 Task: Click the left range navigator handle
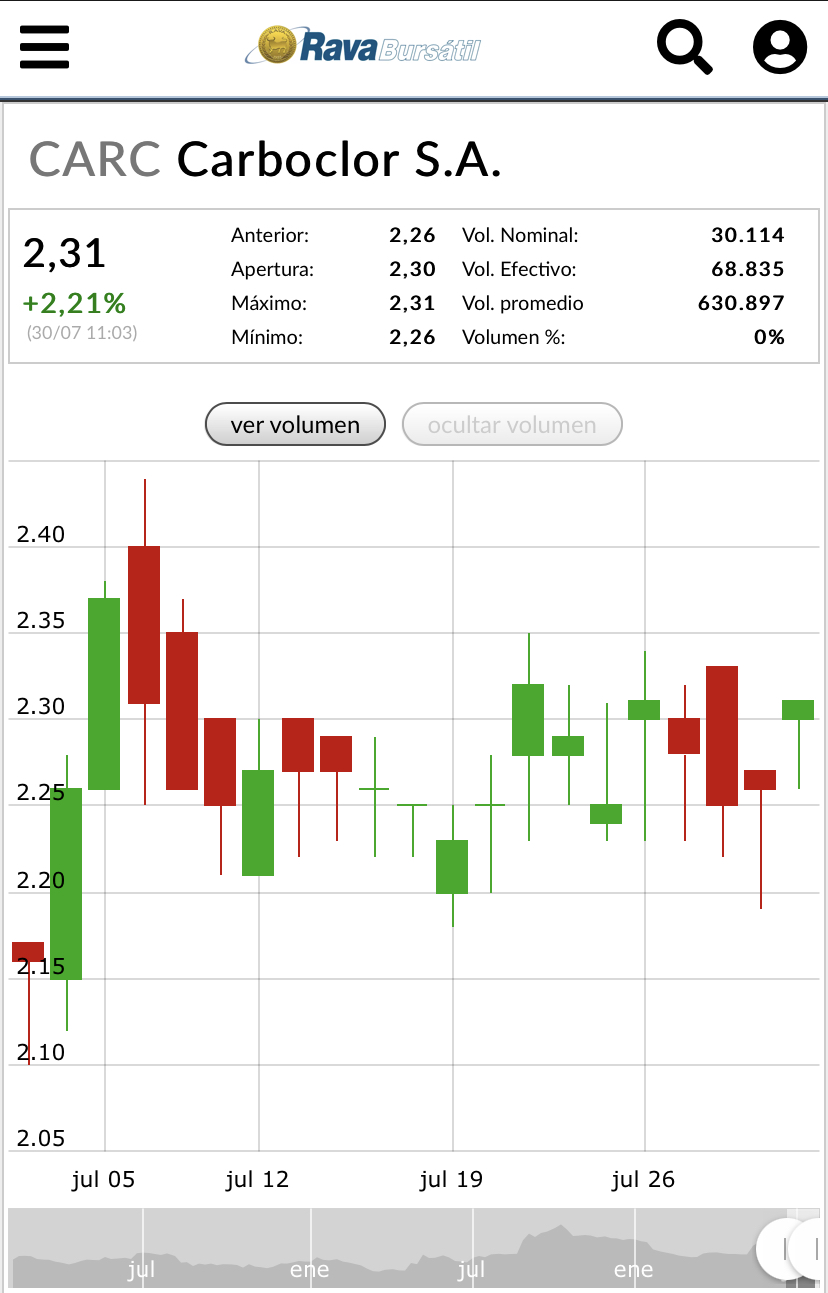pyautogui.click(x=783, y=1248)
